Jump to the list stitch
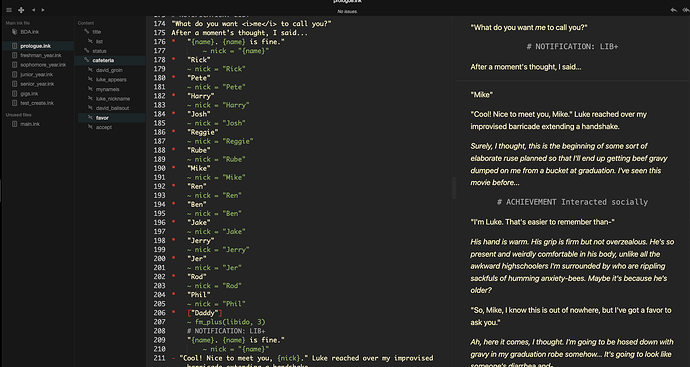 pos(99,41)
